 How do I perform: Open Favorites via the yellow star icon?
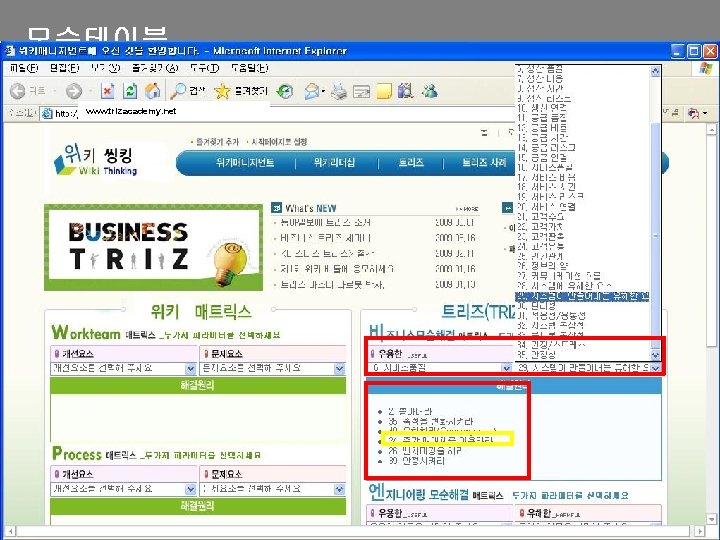tap(222, 91)
